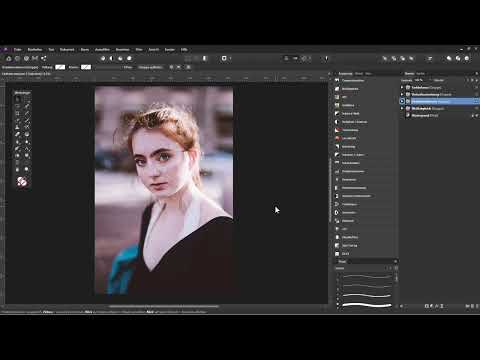Select the thickest brush stroke preset
Image resolution: width=480 pixels, height=360 pixels.
coord(367,305)
